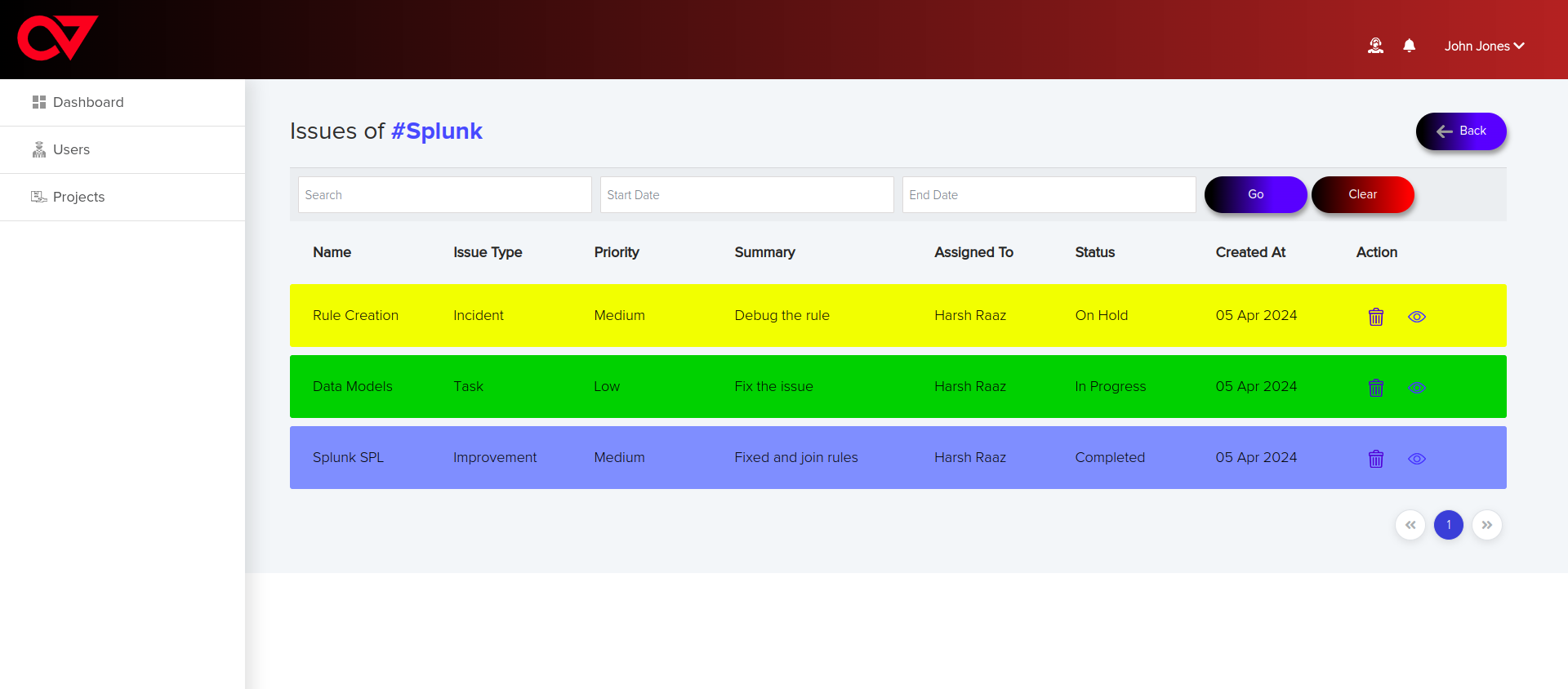Click the Debug the rule summary
This screenshot has width=1568, height=689.
click(x=782, y=315)
